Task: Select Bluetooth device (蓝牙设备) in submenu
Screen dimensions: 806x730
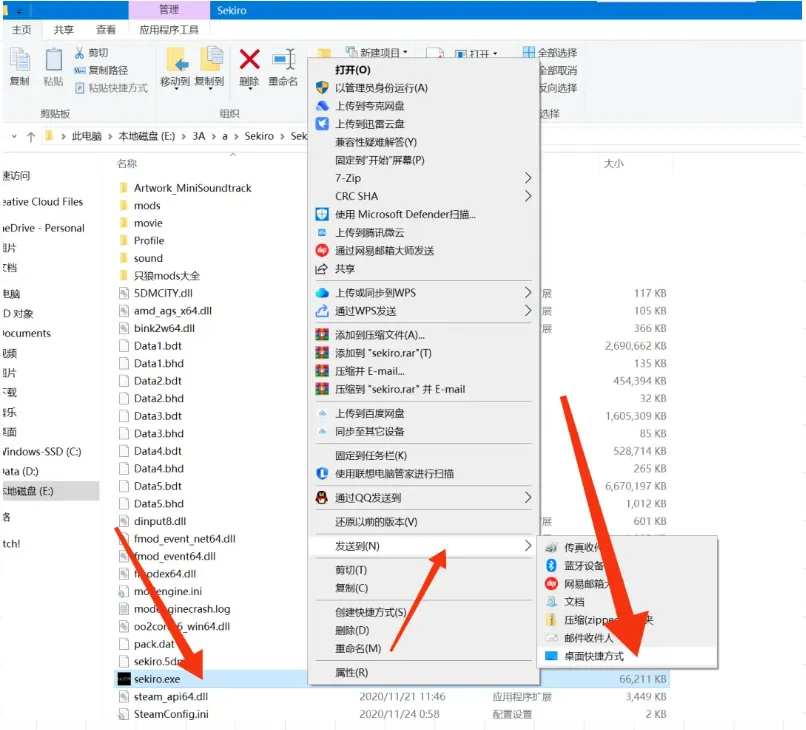Action: [627, 565]
